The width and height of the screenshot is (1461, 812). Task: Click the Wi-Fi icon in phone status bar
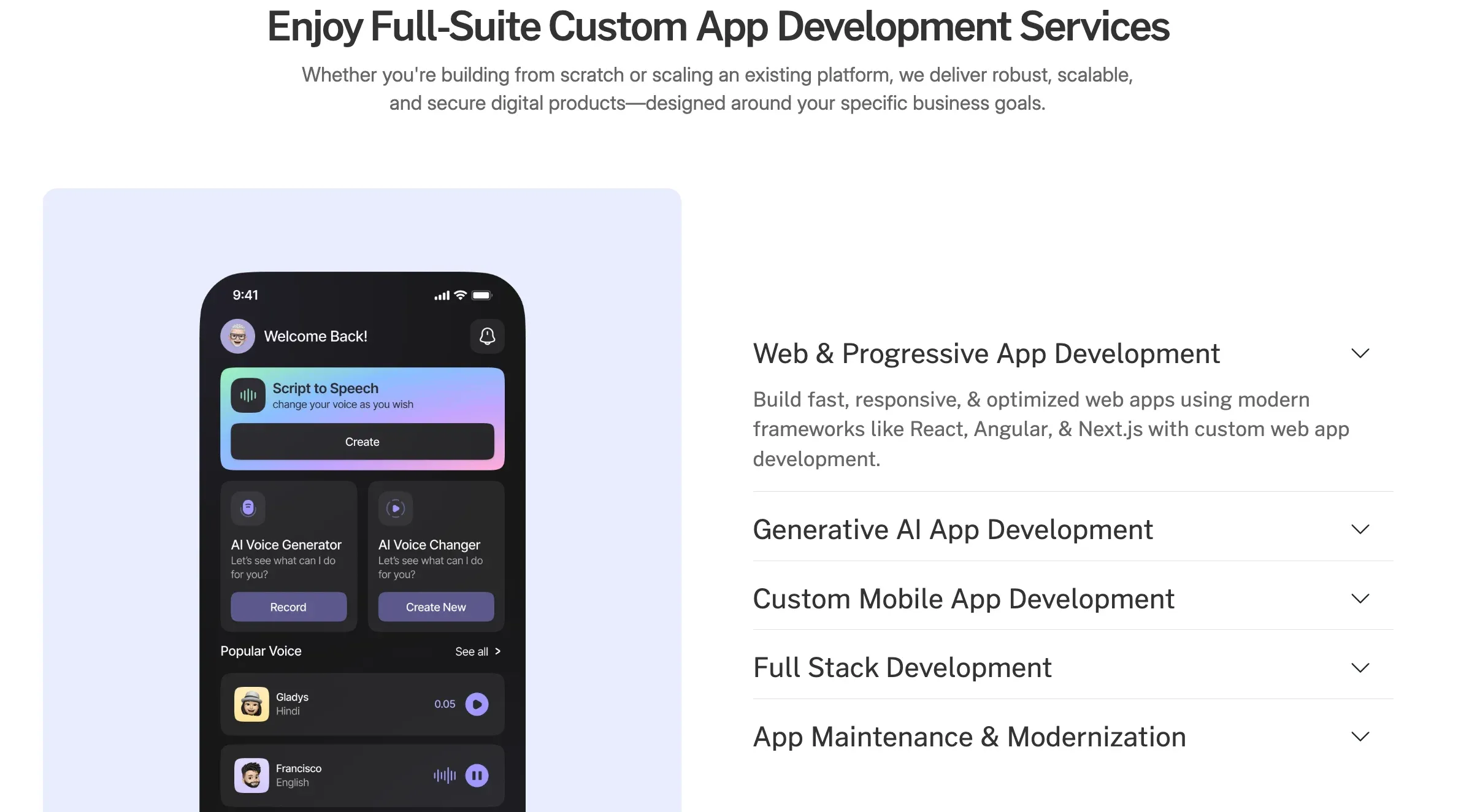[460, 295]
